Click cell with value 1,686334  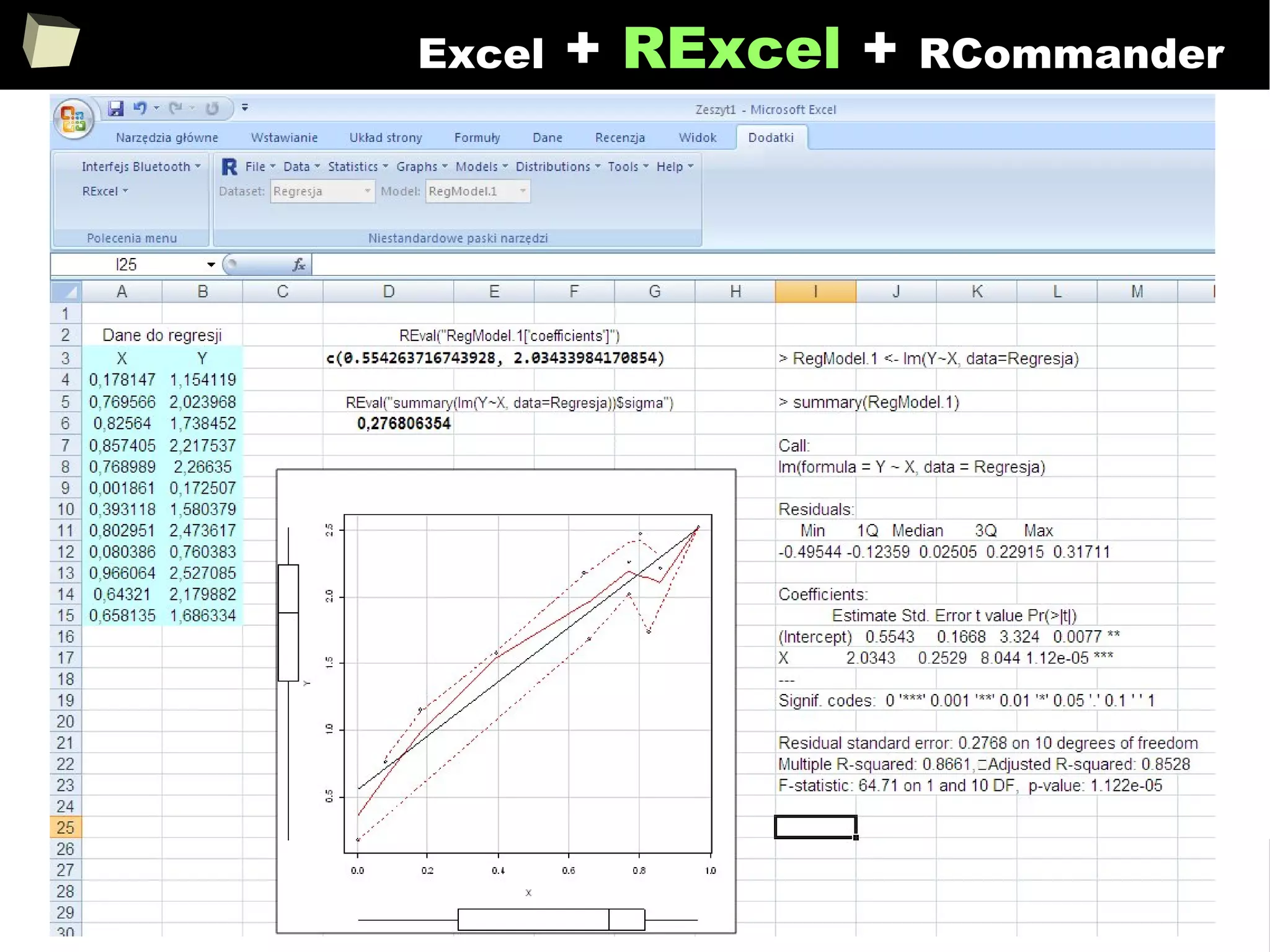click(x=202, y=615)
